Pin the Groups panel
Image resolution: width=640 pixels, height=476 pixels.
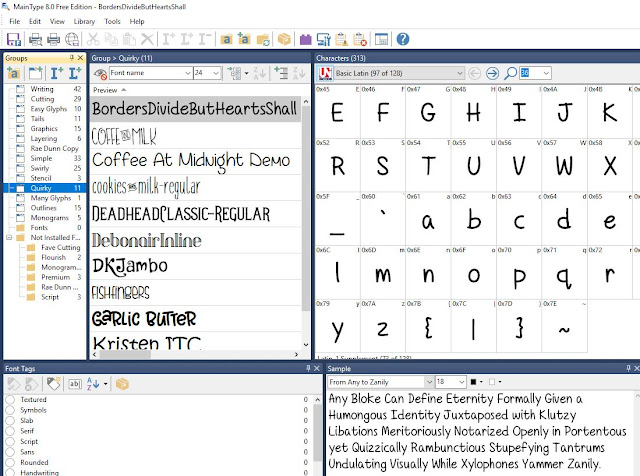[71, 58]
